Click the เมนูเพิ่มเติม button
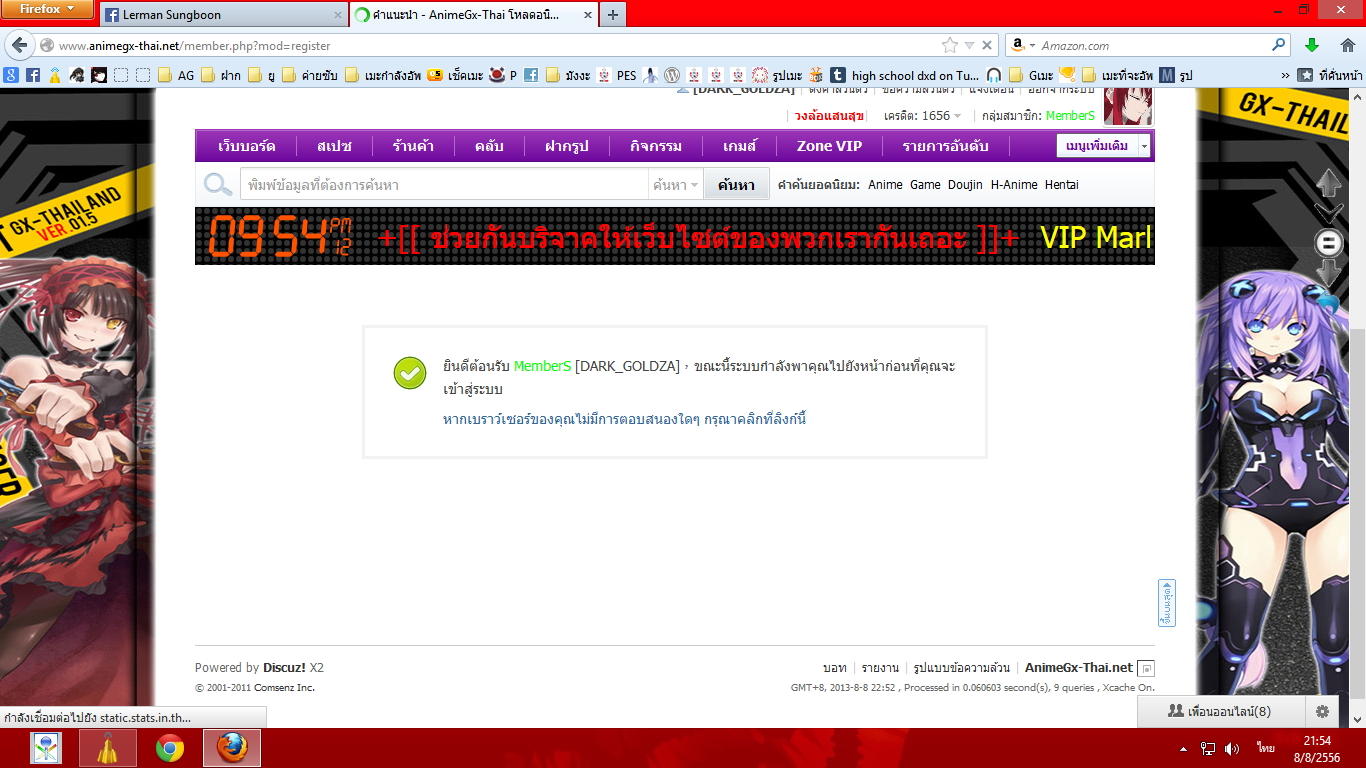Screen dimensions: 1366x768 click(x=1097, y=146)
